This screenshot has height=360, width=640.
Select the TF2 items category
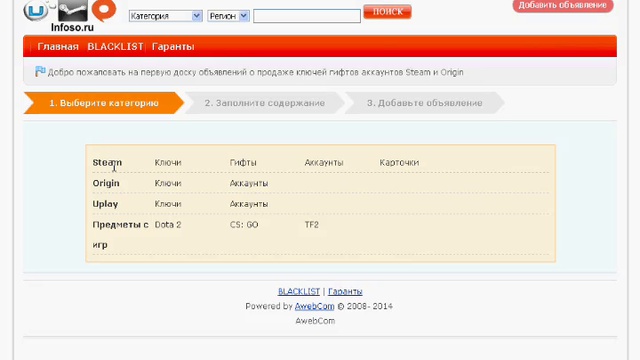(311, 225)
